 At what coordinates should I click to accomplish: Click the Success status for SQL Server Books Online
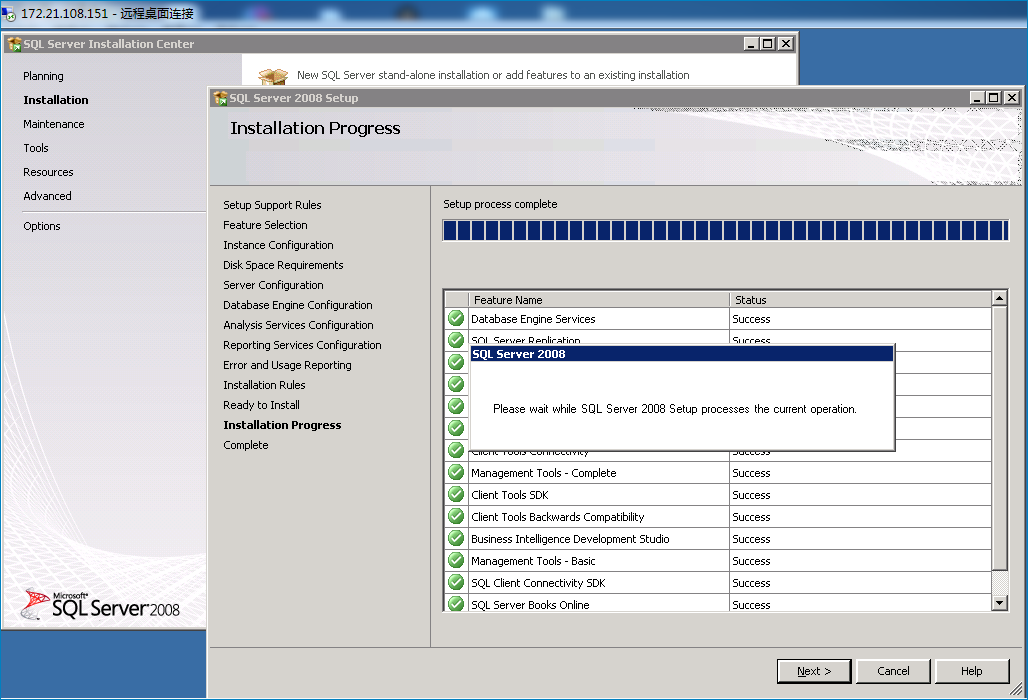tap(751, 605)
